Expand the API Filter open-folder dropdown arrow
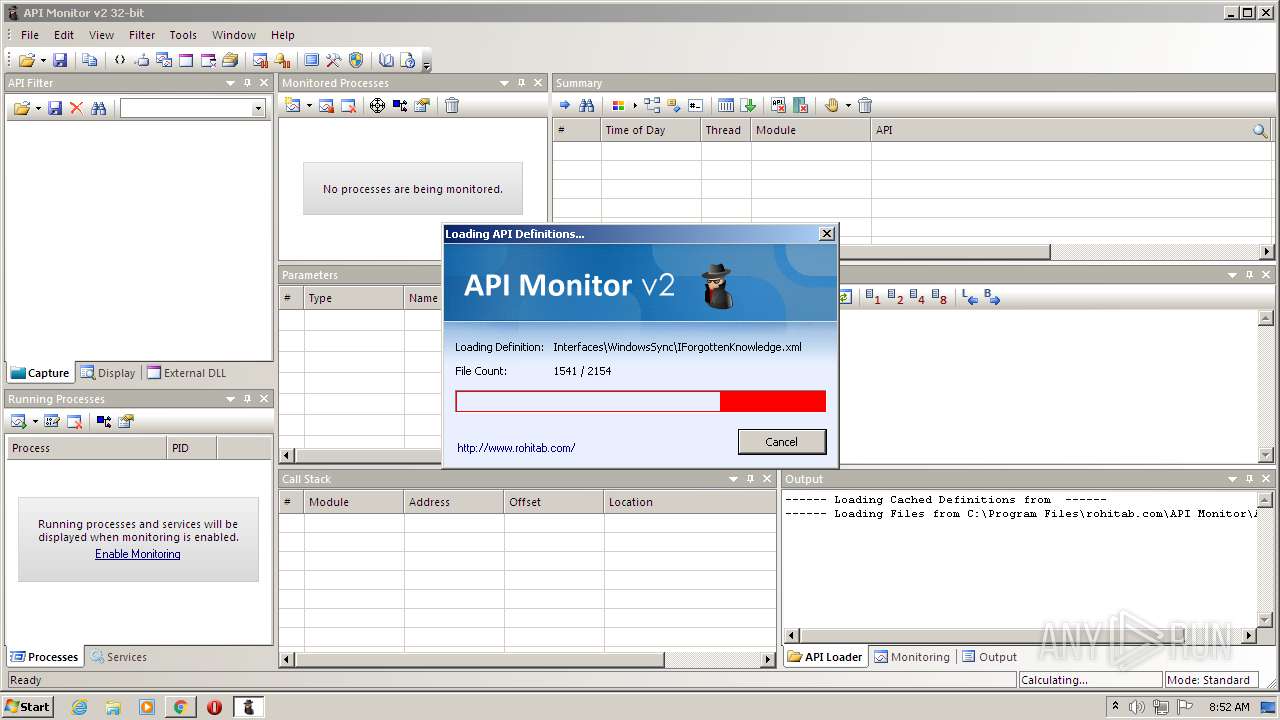1280x720 pixels. (x=40, y=108)
